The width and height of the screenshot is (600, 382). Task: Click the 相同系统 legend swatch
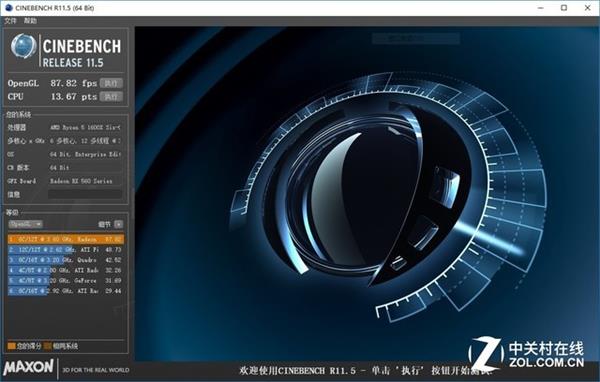(47, 346)
